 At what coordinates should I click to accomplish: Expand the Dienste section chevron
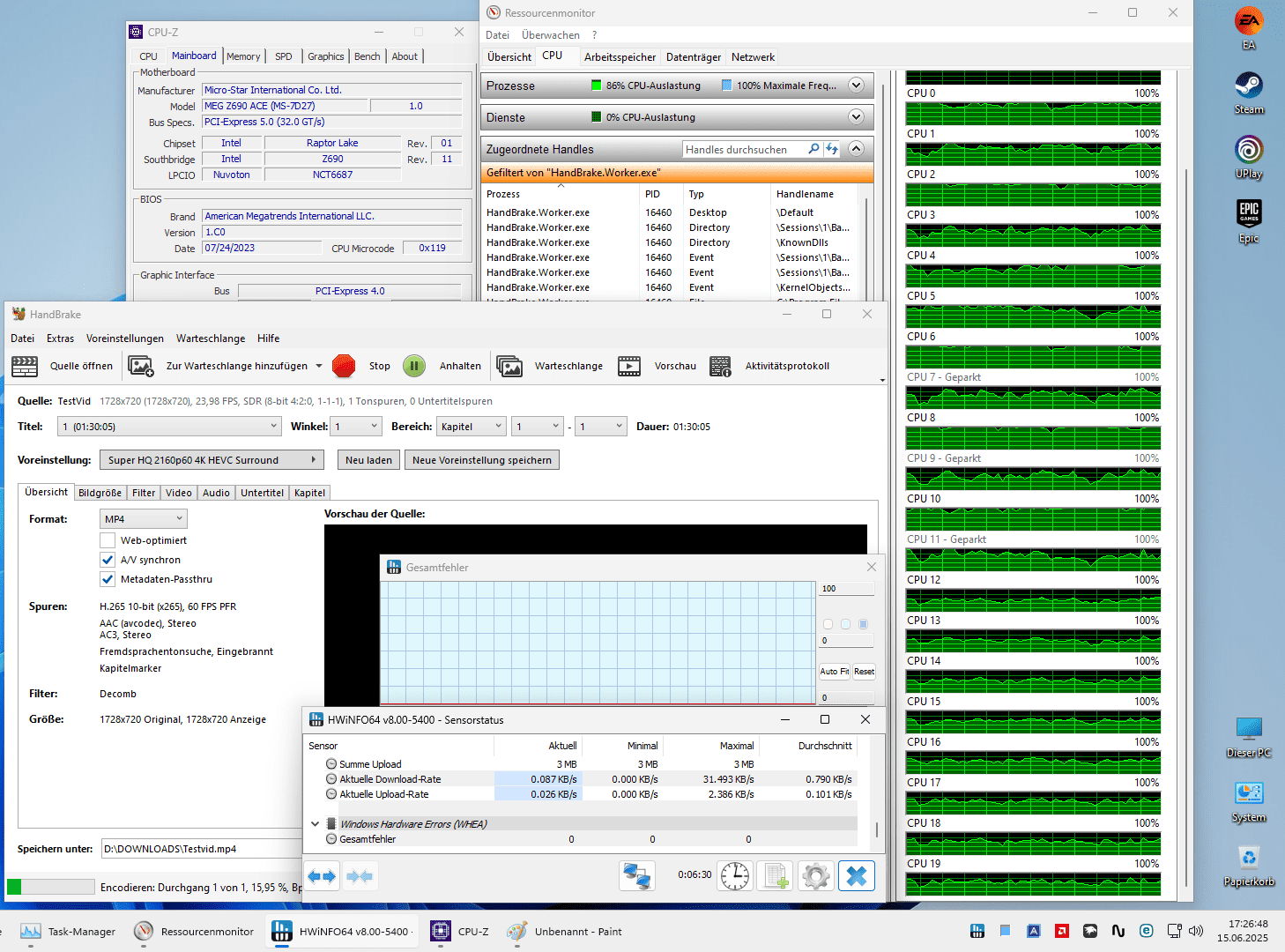(x=856, y=117)
